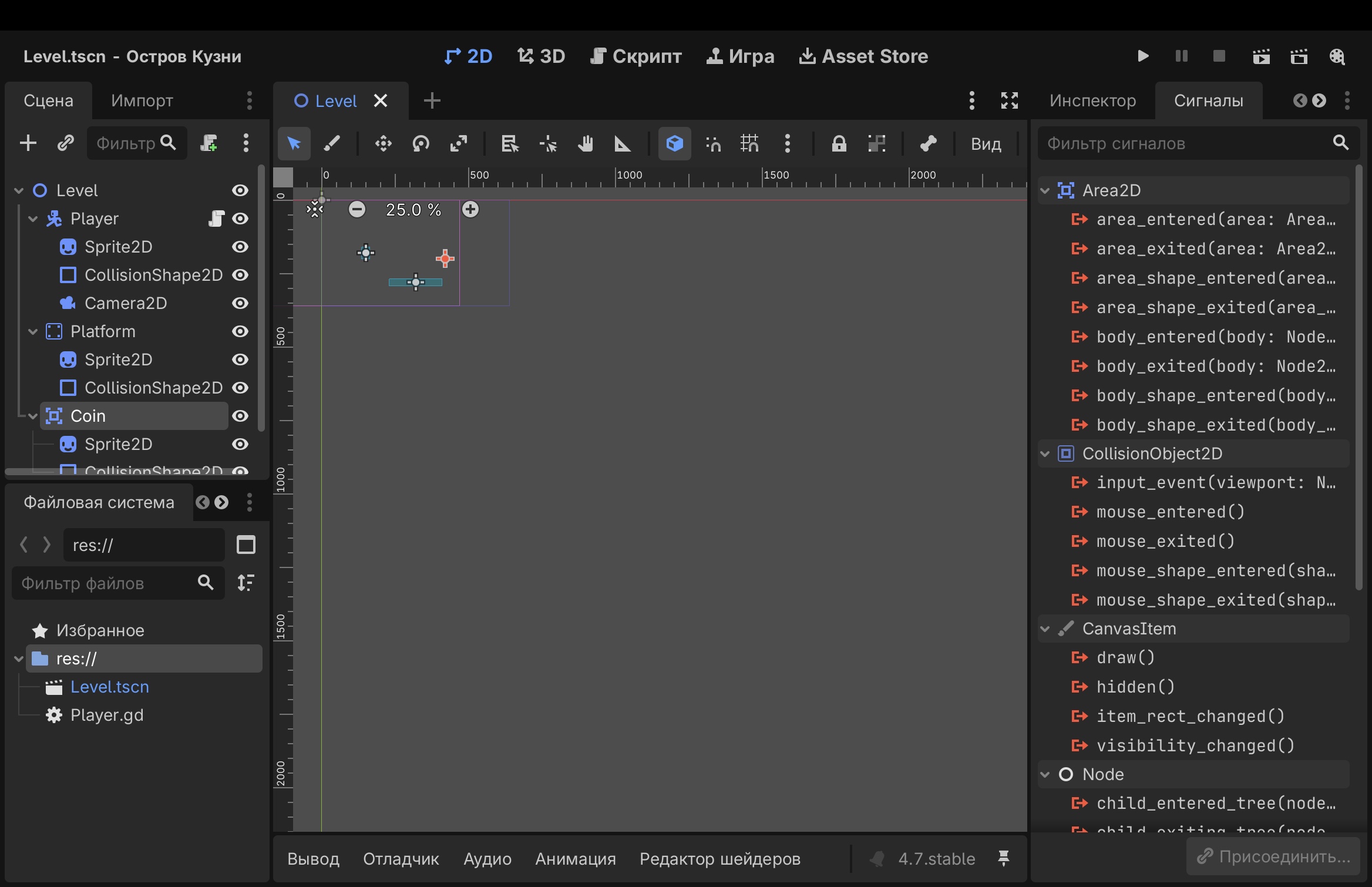Toggle grid snap in the toolbar
1372x887 pixels.
749,143
